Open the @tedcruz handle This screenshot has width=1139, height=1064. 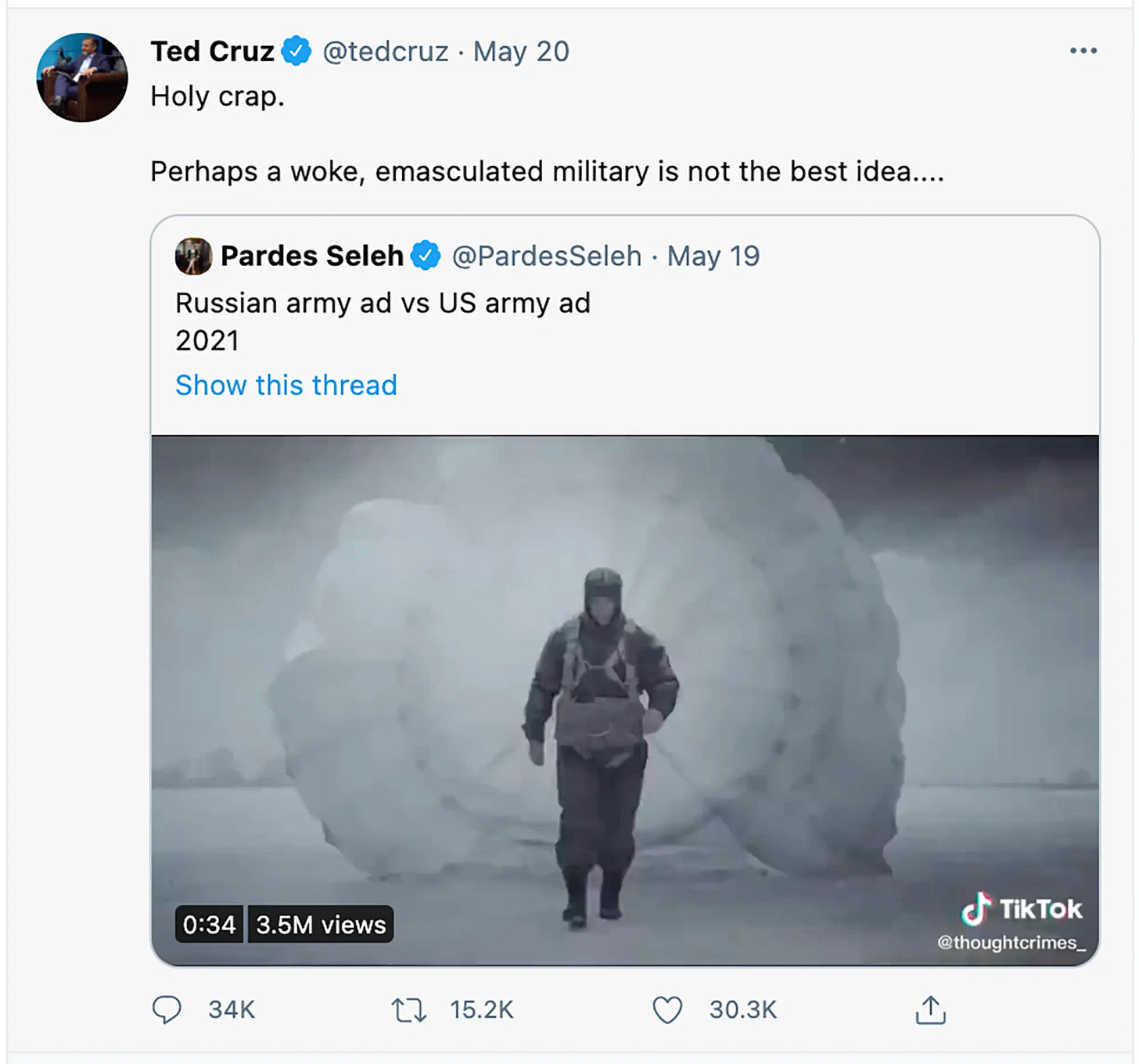tap(386, 52)
